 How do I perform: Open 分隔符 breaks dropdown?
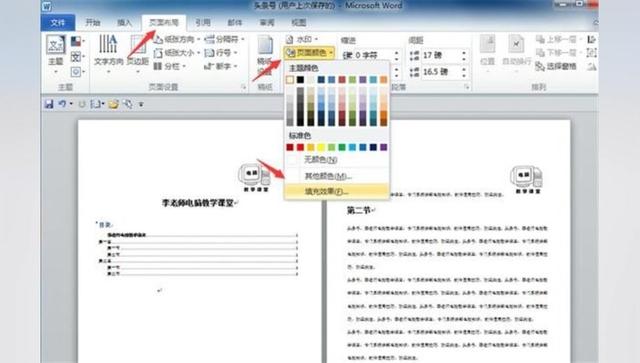pyautogui.click(x=224, y=40)
